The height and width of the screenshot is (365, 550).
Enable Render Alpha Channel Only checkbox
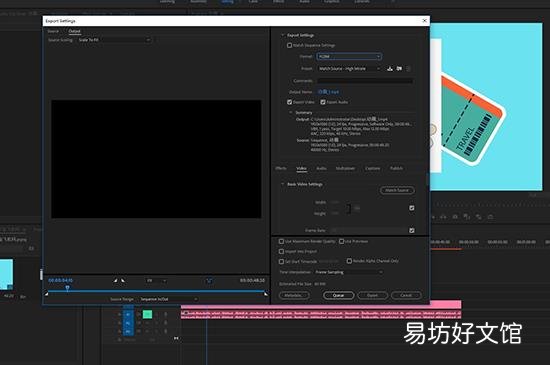(x=349, y=261)
